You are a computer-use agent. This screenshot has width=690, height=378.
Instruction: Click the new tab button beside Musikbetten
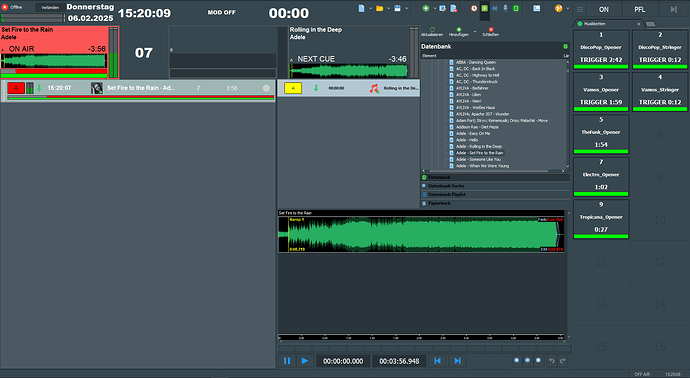pyautogui.click(x=650, y=24)
